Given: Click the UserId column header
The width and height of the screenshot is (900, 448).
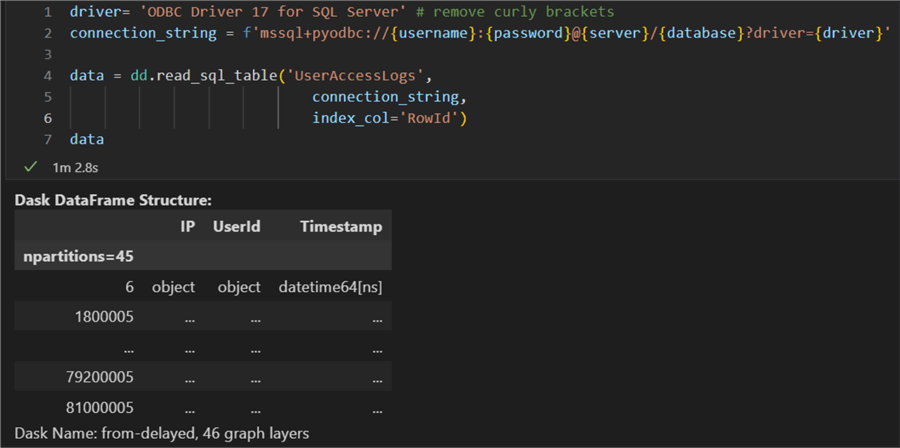Looking at the screenshot, I should tap(236, 227).
